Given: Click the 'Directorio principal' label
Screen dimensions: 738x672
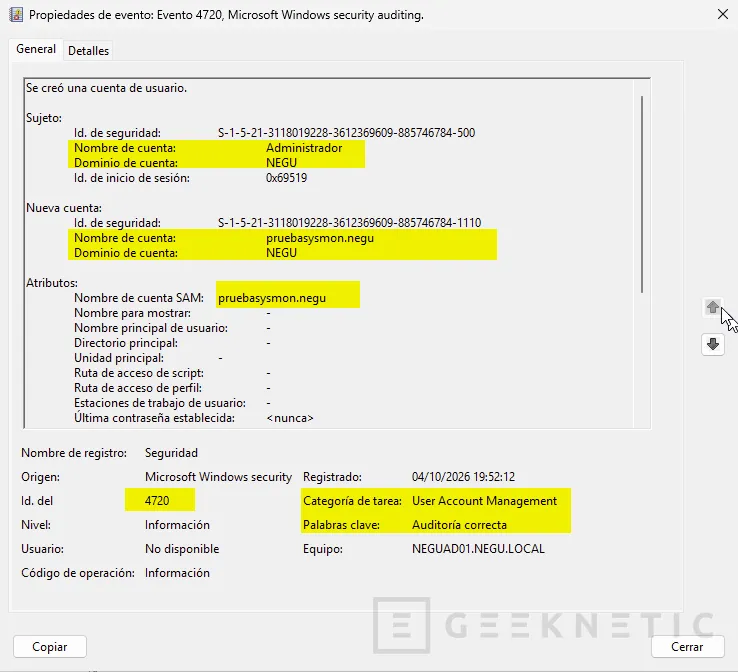Looking at the screenshot, I should (126, 343).
